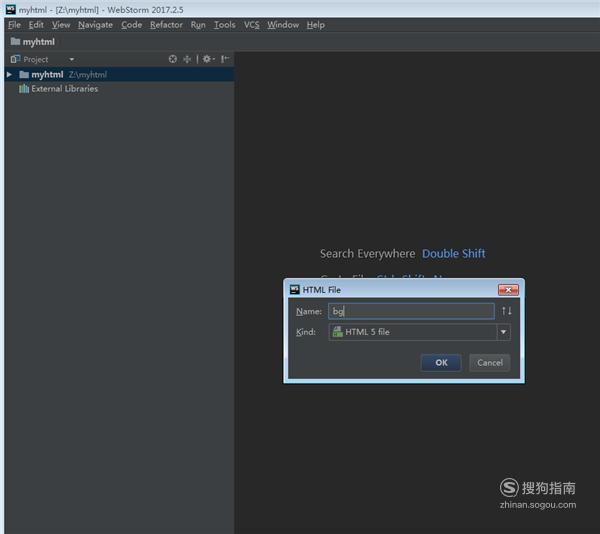
Task: Close the HTML File dialog
Action: pyautogui.click(x=508, y=290)
